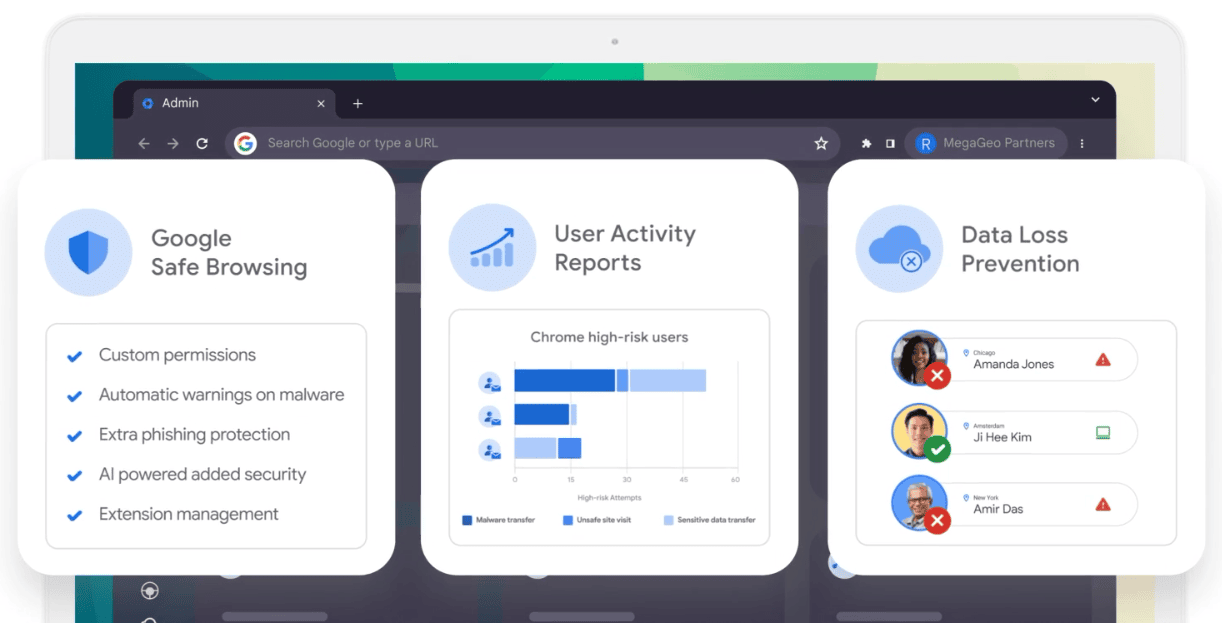Open the MegaGeo Partners profile button

click(x=986, y=144)
